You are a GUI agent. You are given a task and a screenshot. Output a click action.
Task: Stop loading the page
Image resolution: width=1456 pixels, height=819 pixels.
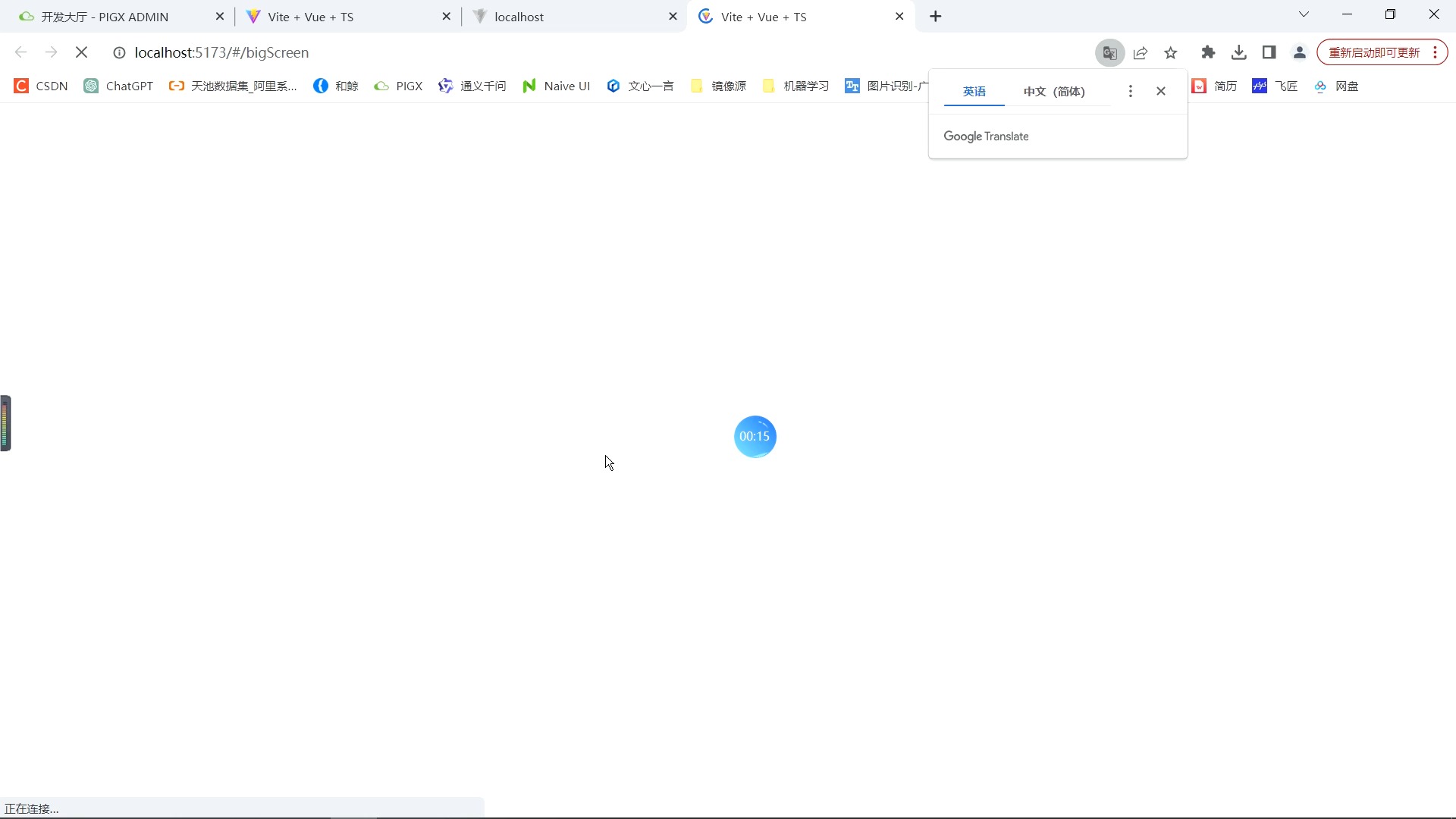[x=82, y=52]
